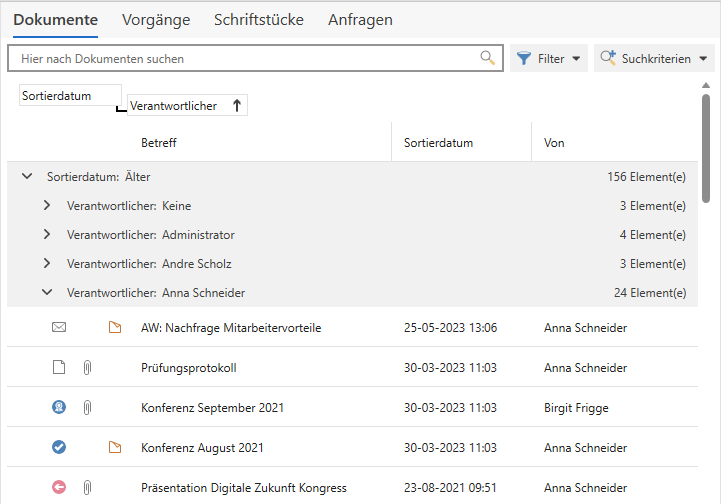Open the Suchkriterien dropdown

(x=654, y=59)
